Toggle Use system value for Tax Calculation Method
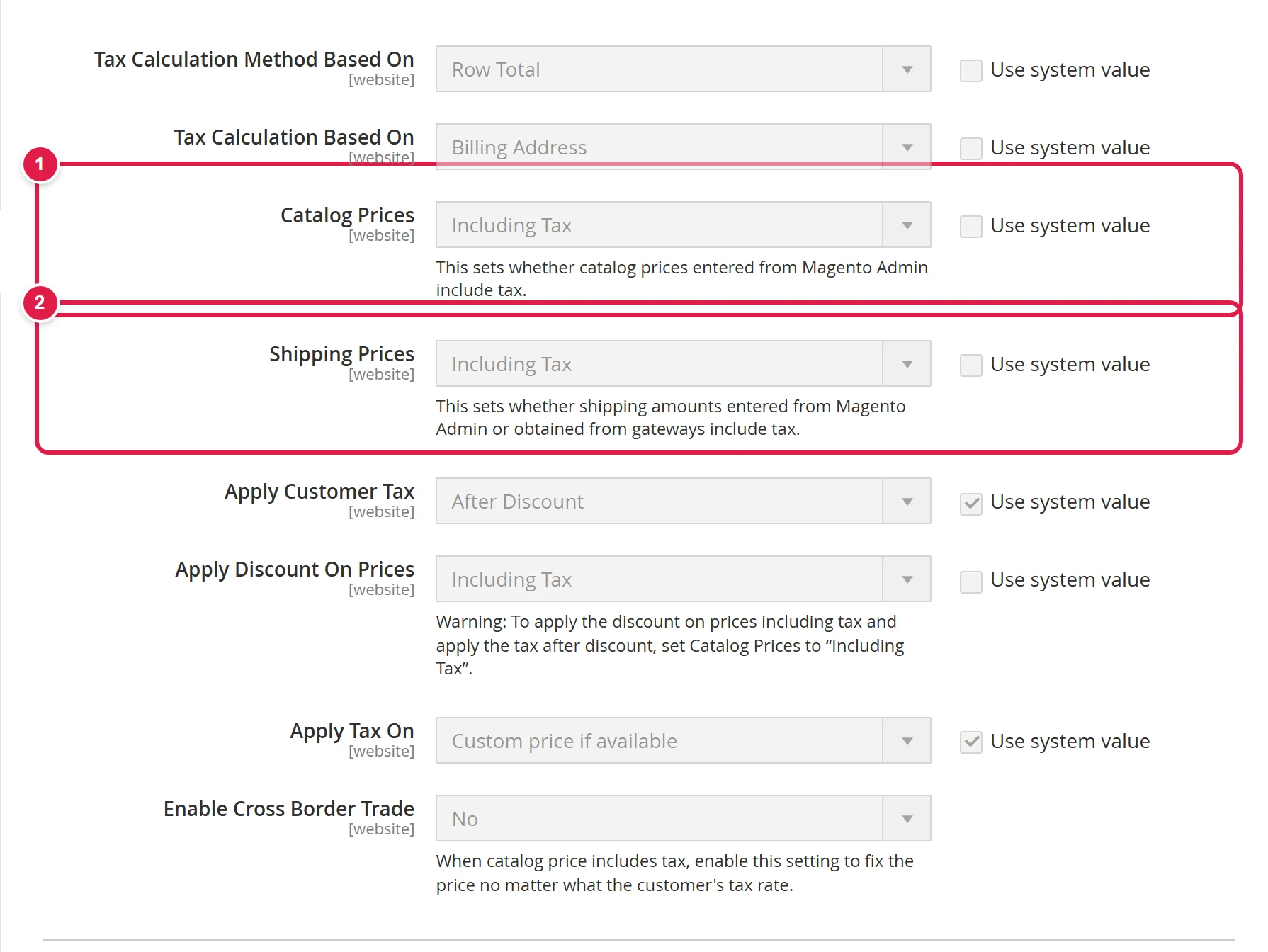 tap(970, 70)
